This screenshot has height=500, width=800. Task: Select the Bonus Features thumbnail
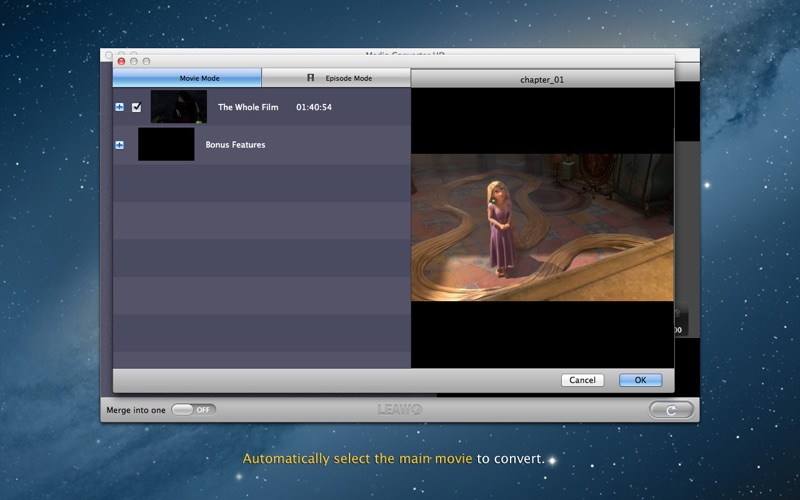(166, 144)
